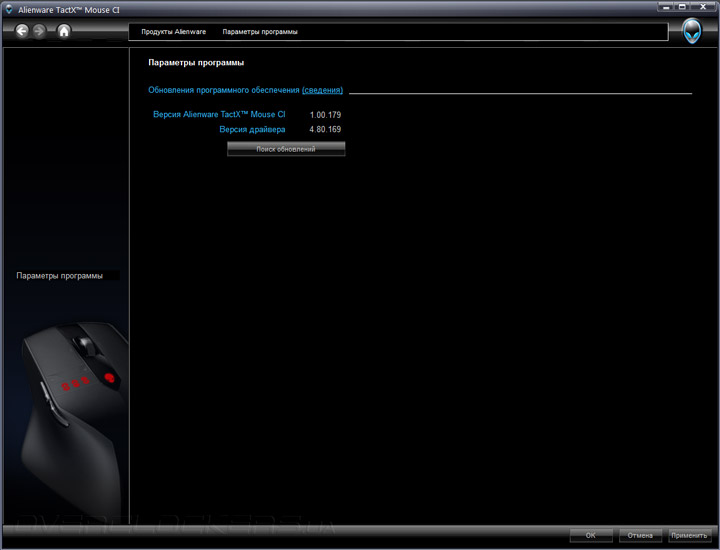Open the сведения link for software updates
Viewport: 720px width, 550px height.
point(322,90)
